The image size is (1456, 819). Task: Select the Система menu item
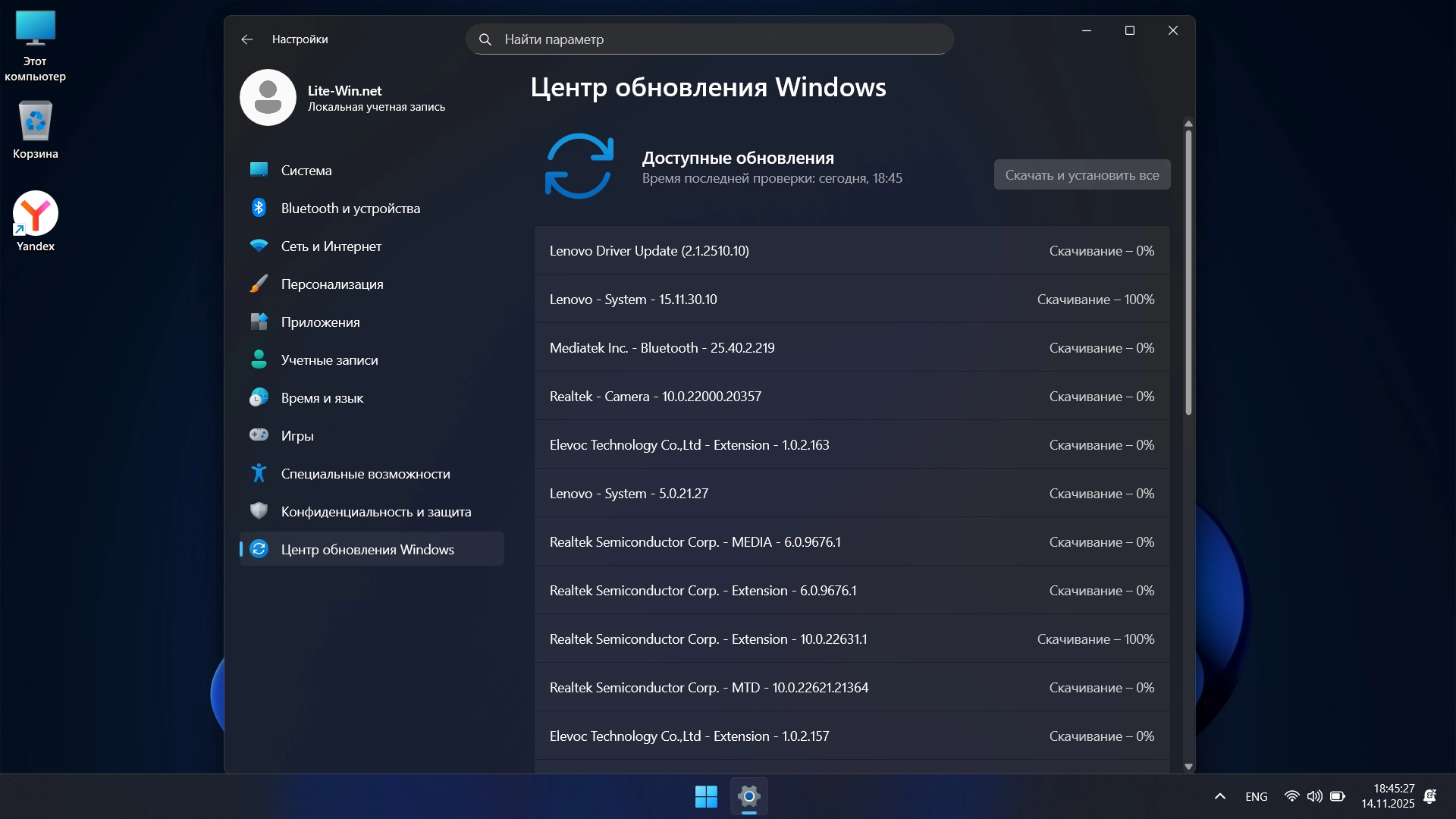click(x=306, y=171)
